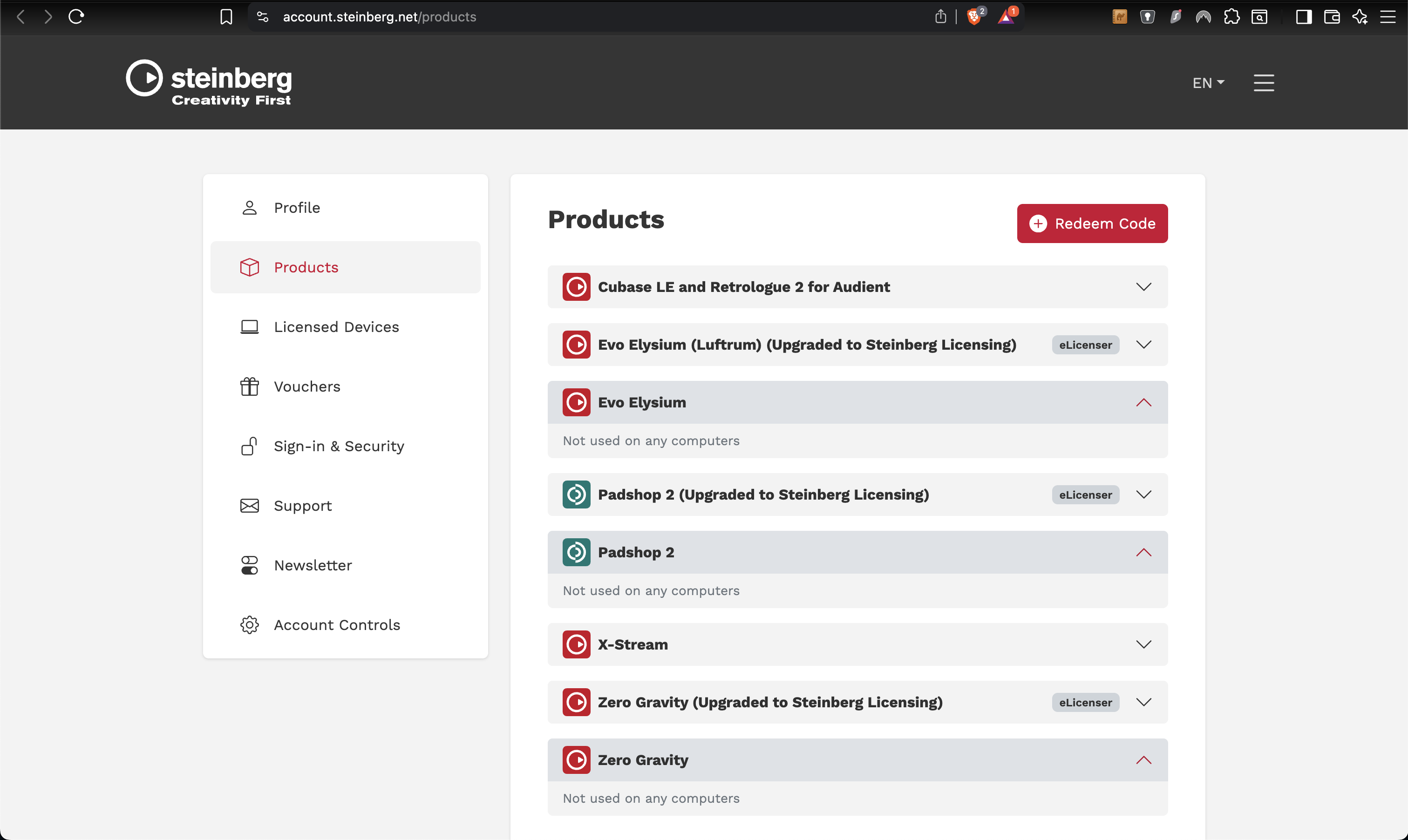1408x840 pixels.
Task: Click the X-Stream product title
Action: pyautogui.click(x=633, y=645)
